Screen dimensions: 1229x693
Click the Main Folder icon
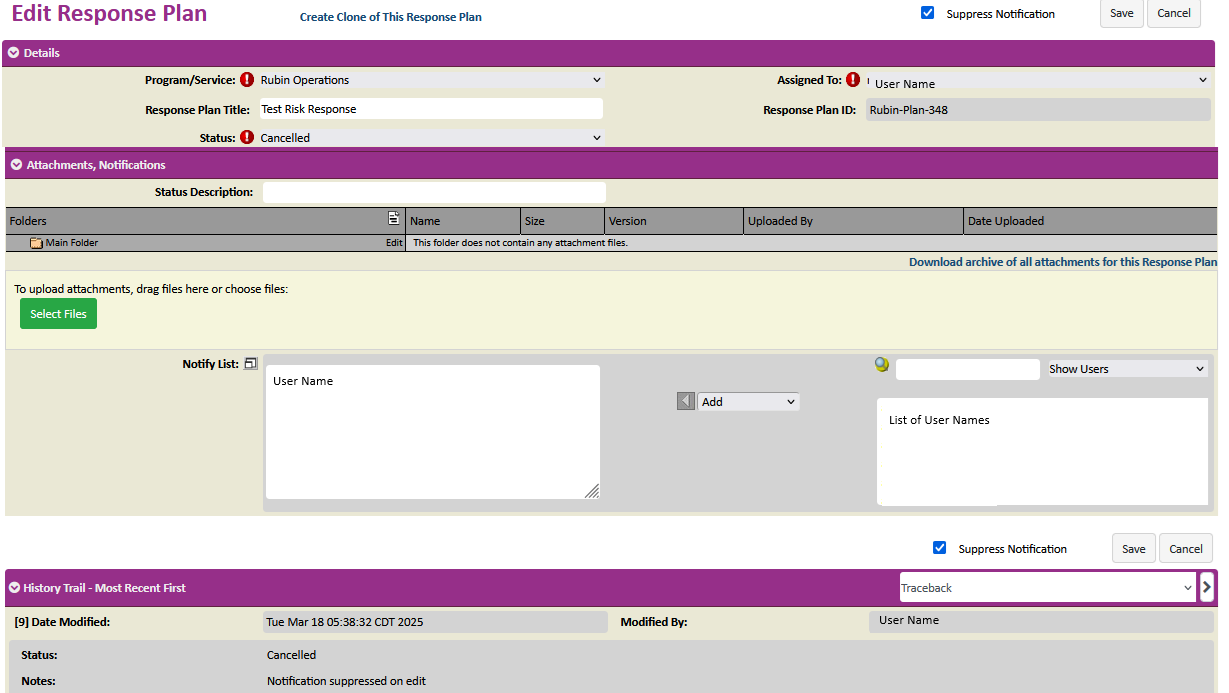[36, 243]
